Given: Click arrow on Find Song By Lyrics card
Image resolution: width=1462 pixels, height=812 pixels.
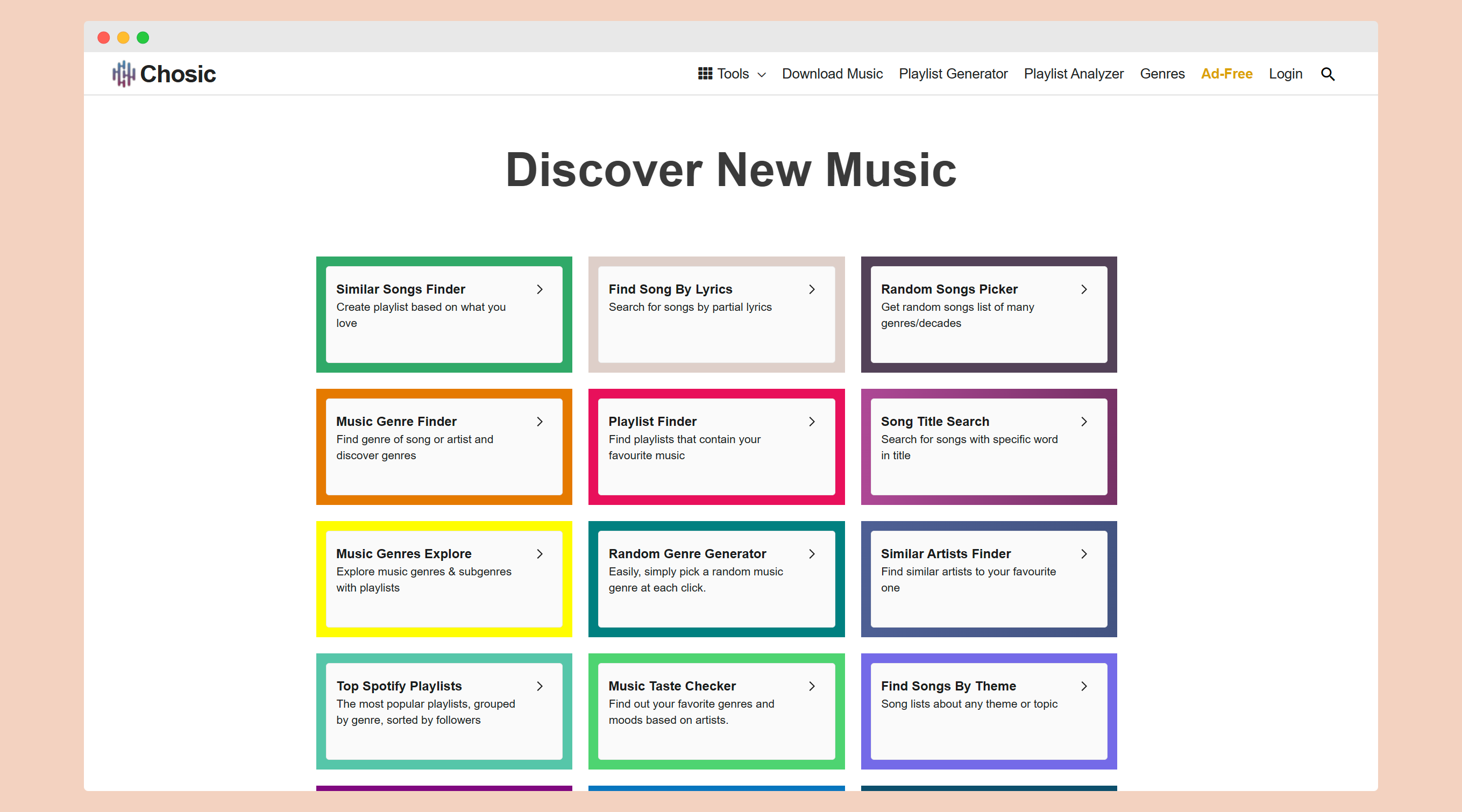Looking at the screenshot, I should 812,289.
